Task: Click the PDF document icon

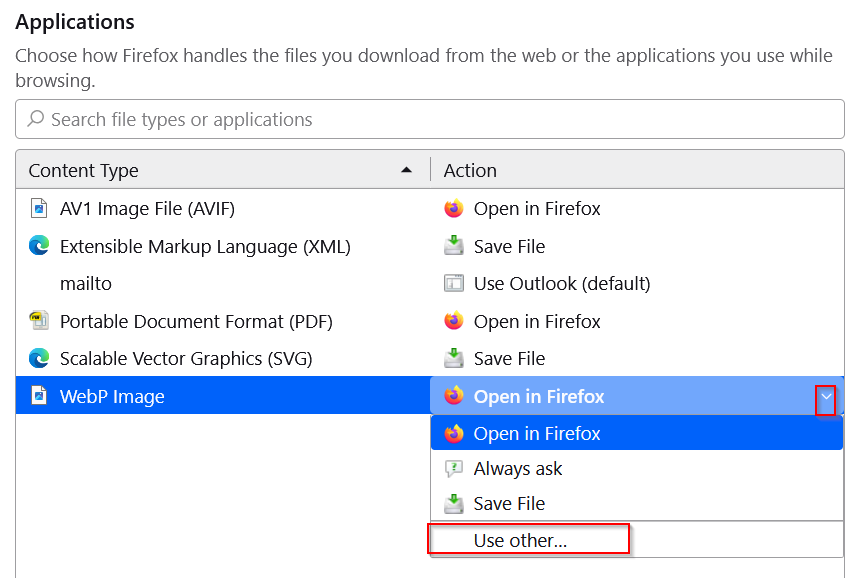Action: click(x=39, y=321)
